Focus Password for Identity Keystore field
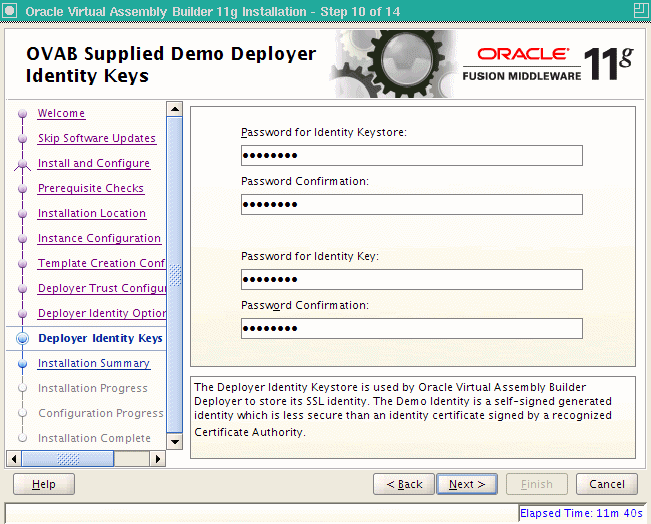Image resolution: width=651 pixels, height=524 pixels. (x=411, y=156)
